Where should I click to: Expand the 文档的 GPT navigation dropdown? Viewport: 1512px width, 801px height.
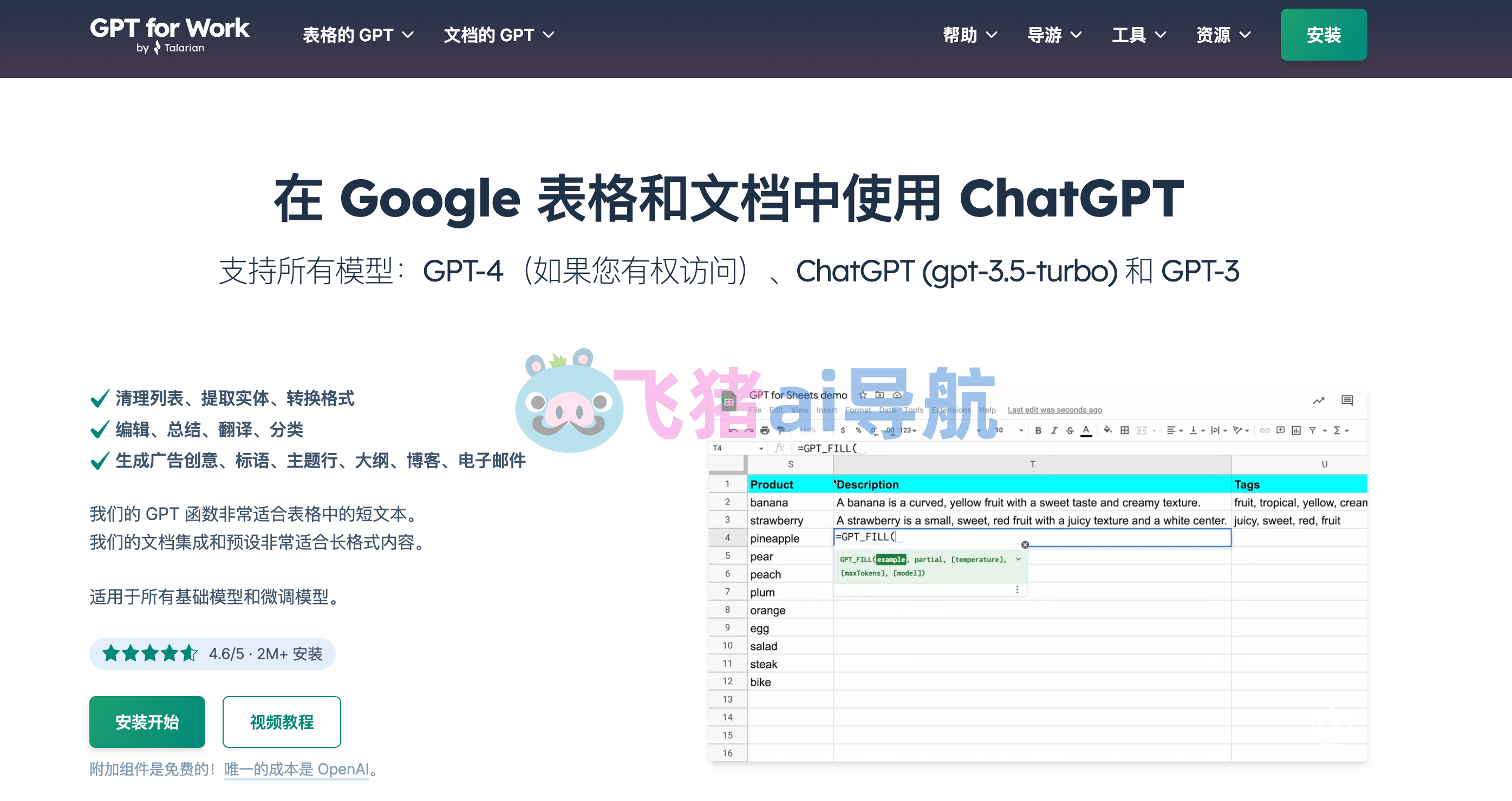click(499, 35)
